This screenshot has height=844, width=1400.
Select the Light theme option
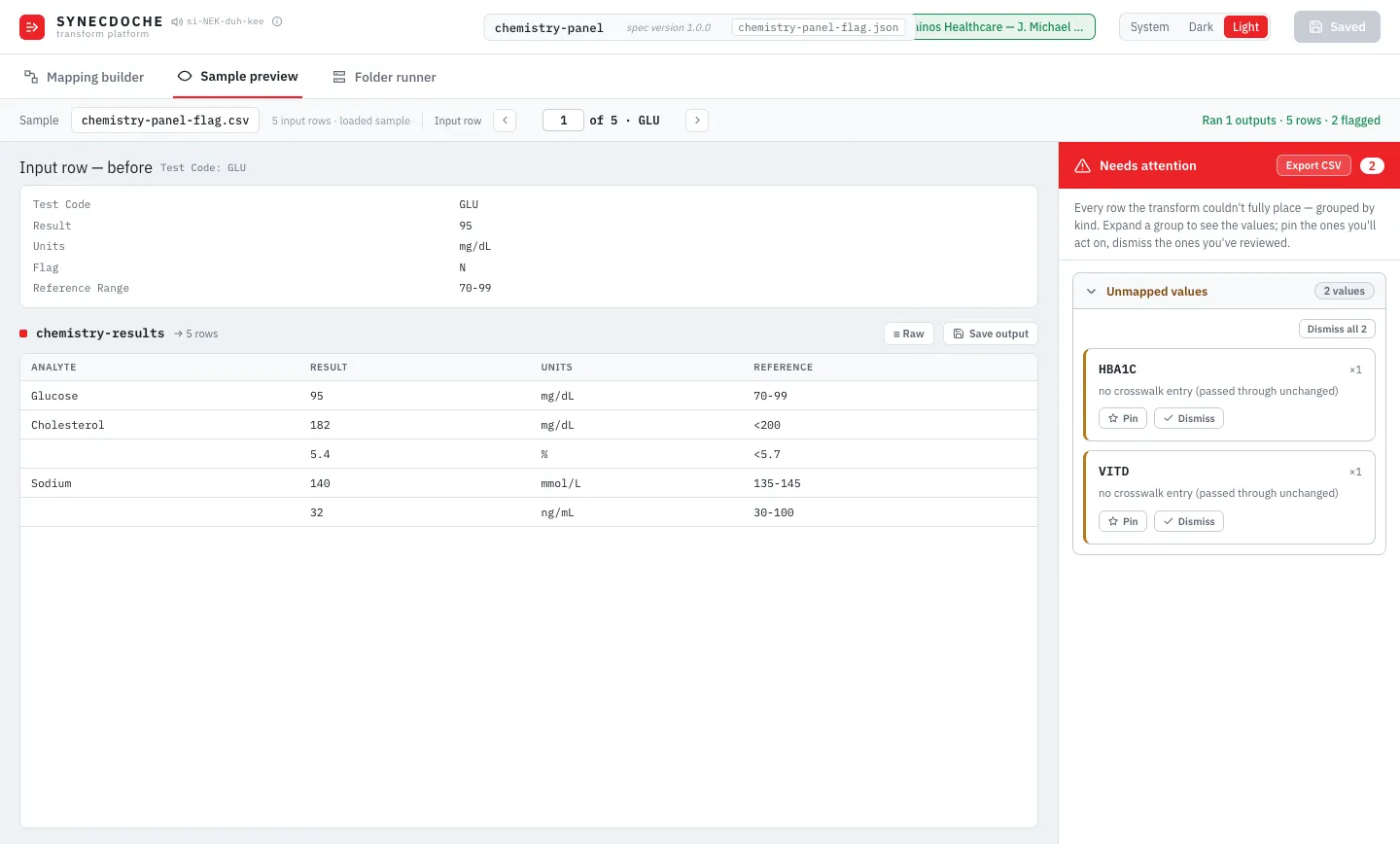click(1245, 27)
